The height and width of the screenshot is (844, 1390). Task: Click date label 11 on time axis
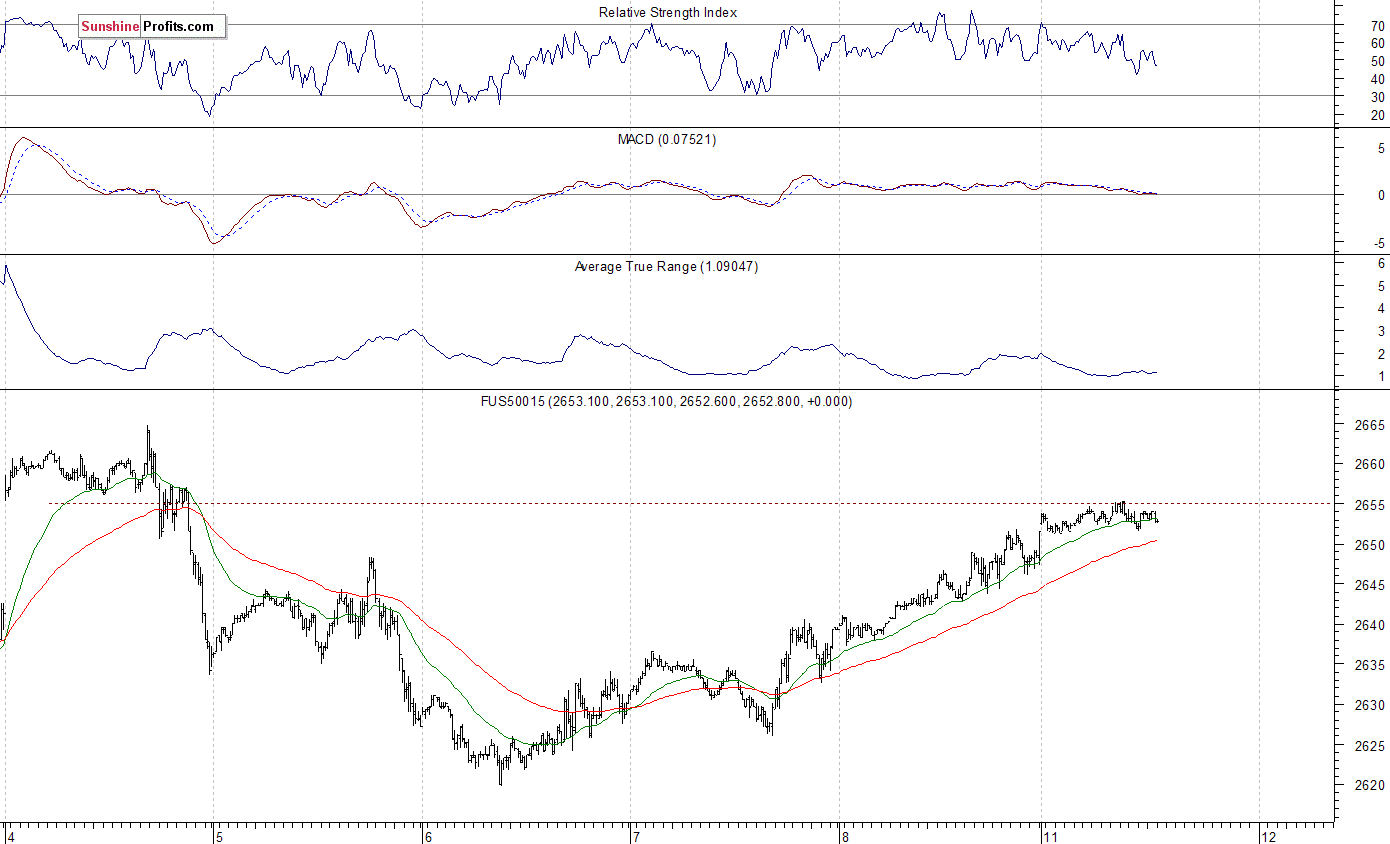coord(1052,836)
